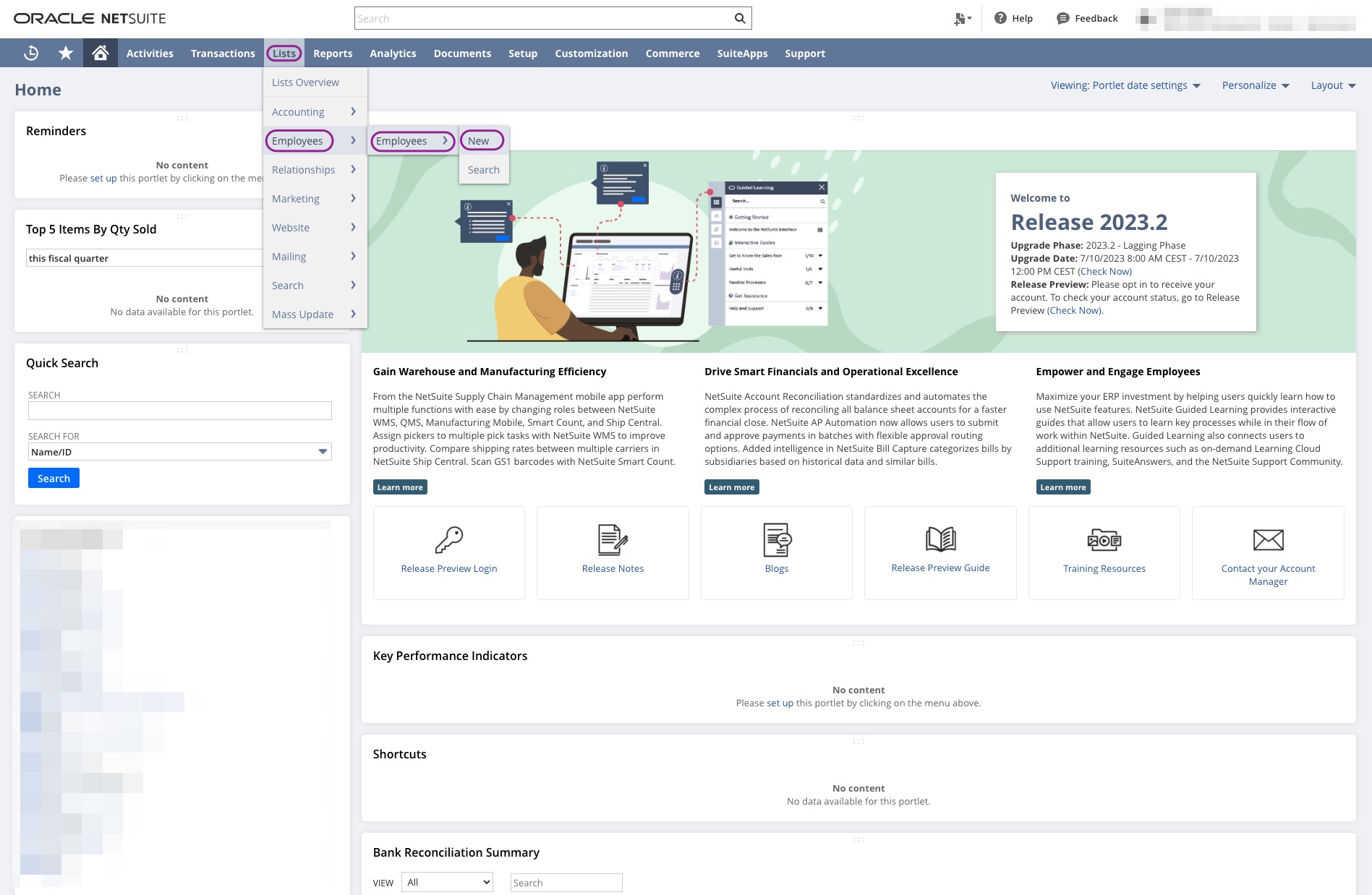Click the Quick Search portlet drag handle
Viewport: 1372px width, 895px height.
click(182, 350)
